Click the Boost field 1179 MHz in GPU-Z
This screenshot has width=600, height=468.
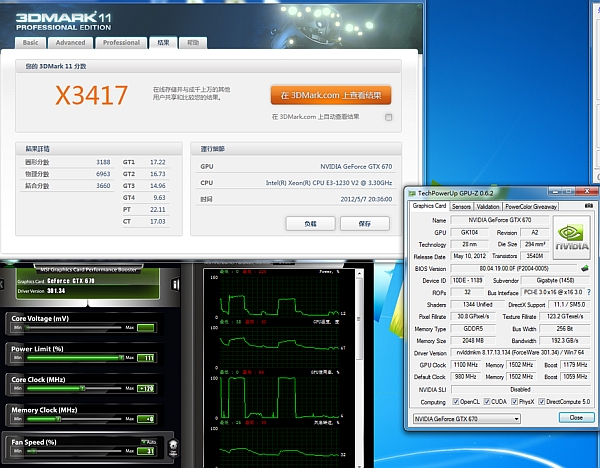tap(575, 365)
